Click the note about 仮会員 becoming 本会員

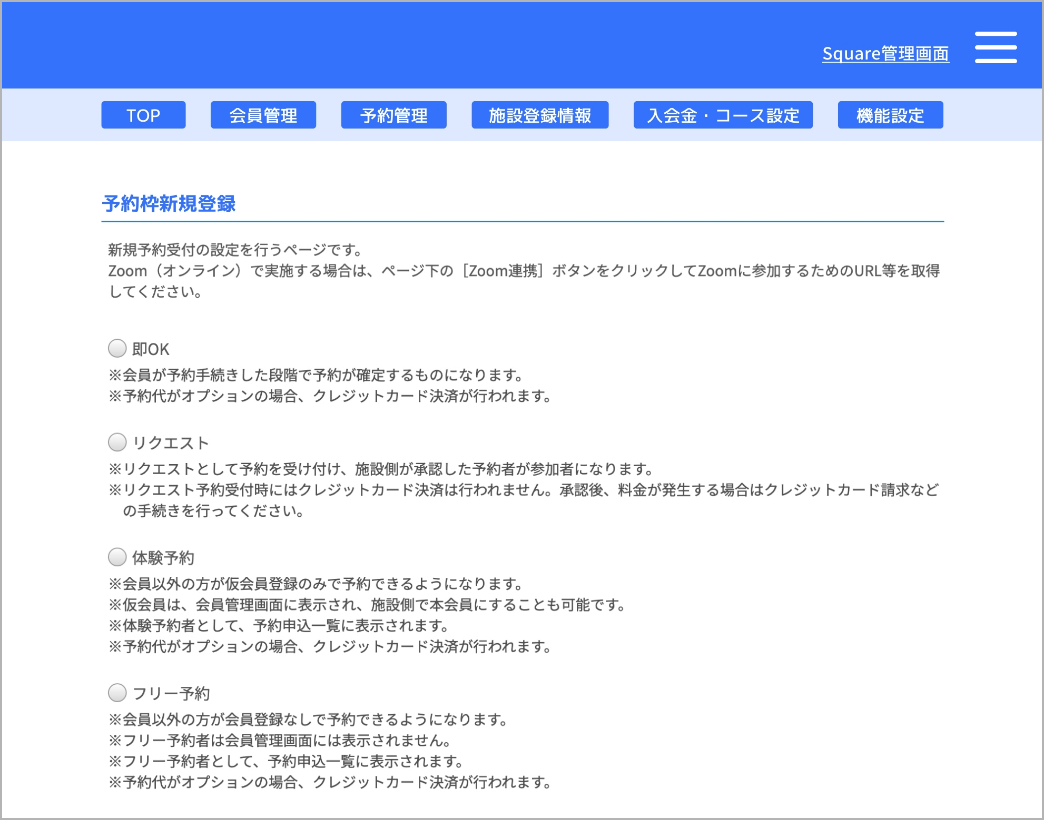tap(366, 605)
